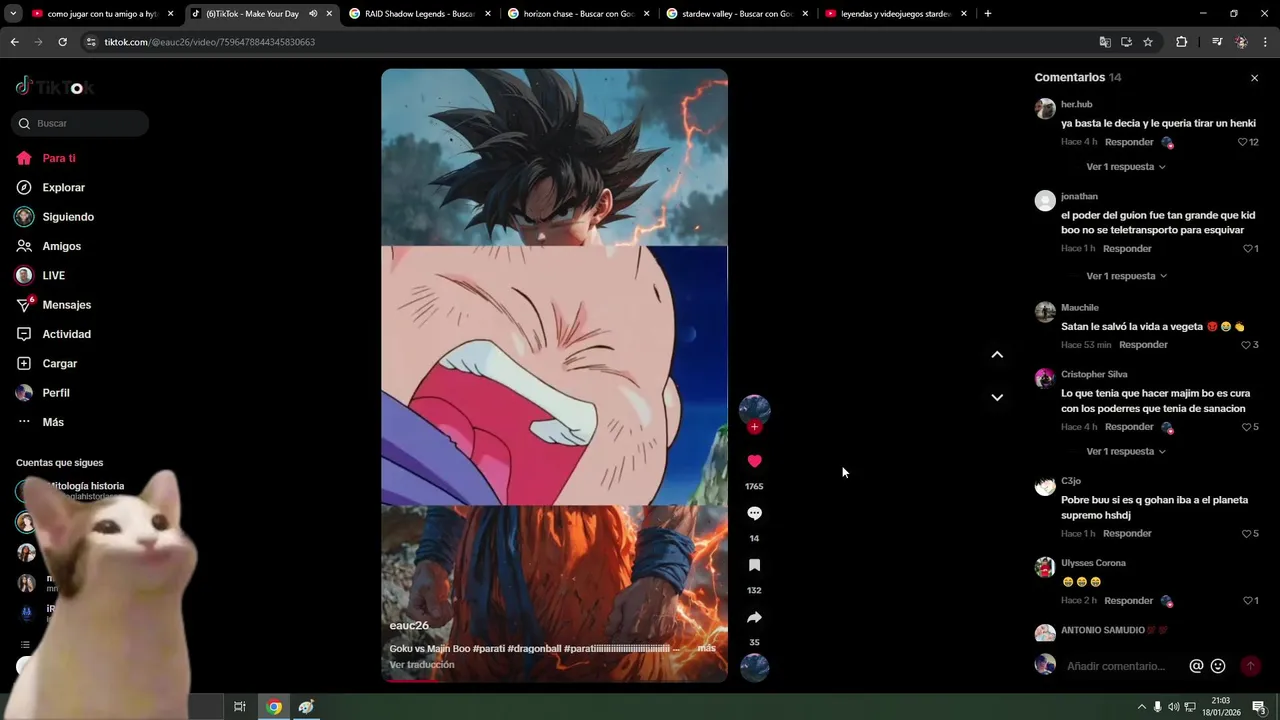This screenshot has width=1280, height=720.
Task: Switch to the stardew valley search tab
Action: pyautogui.click(x=737, y=14)
